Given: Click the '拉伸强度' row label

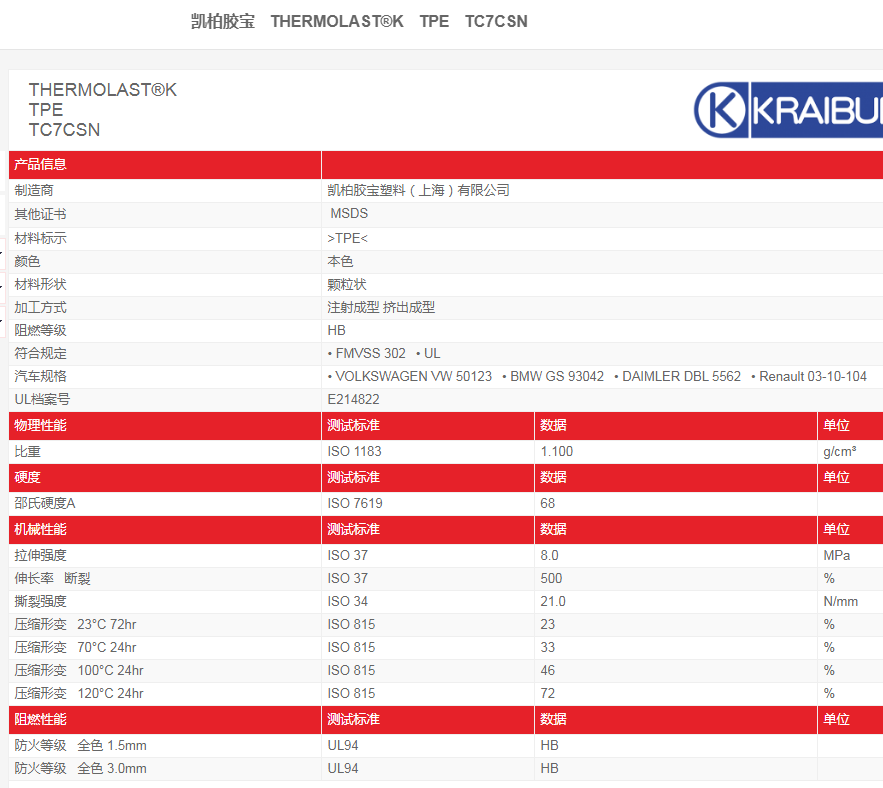Looking at the screenshot, I should click(41, 555).
